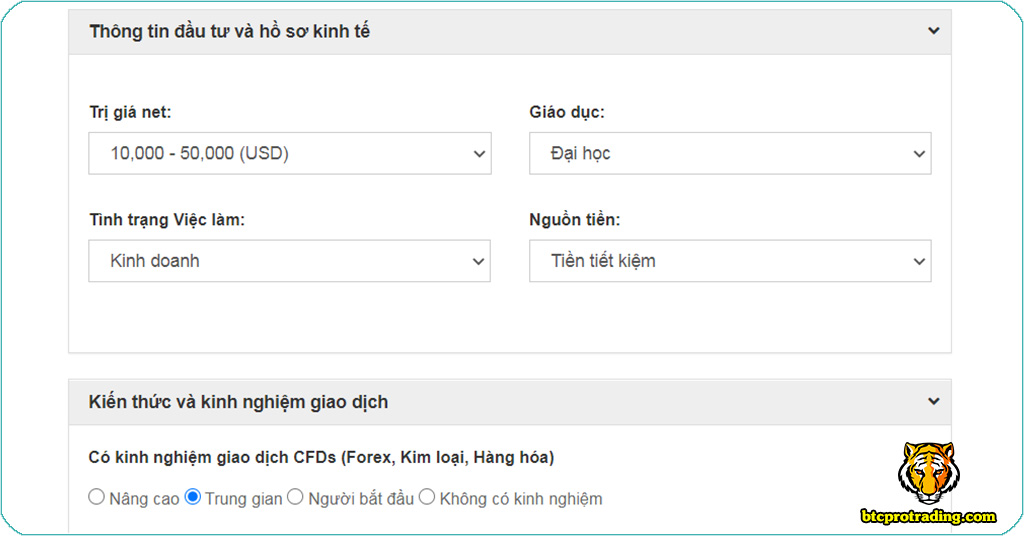Open the Nguồn tiền dropdown
Viewport: 1024px width, 536px height.
[x=730, y=261]
